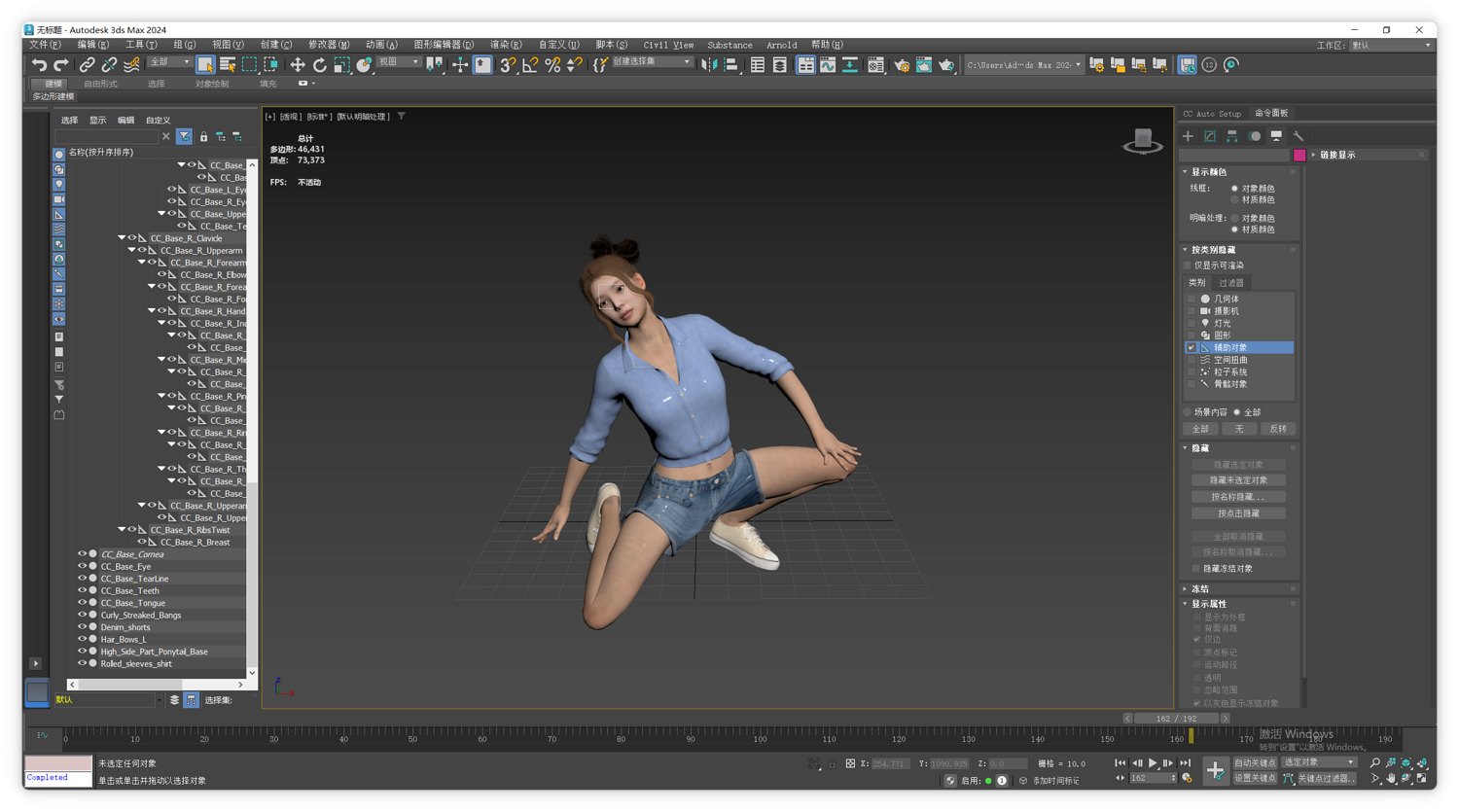Click the Select and Link chain icon

[87, 65]
